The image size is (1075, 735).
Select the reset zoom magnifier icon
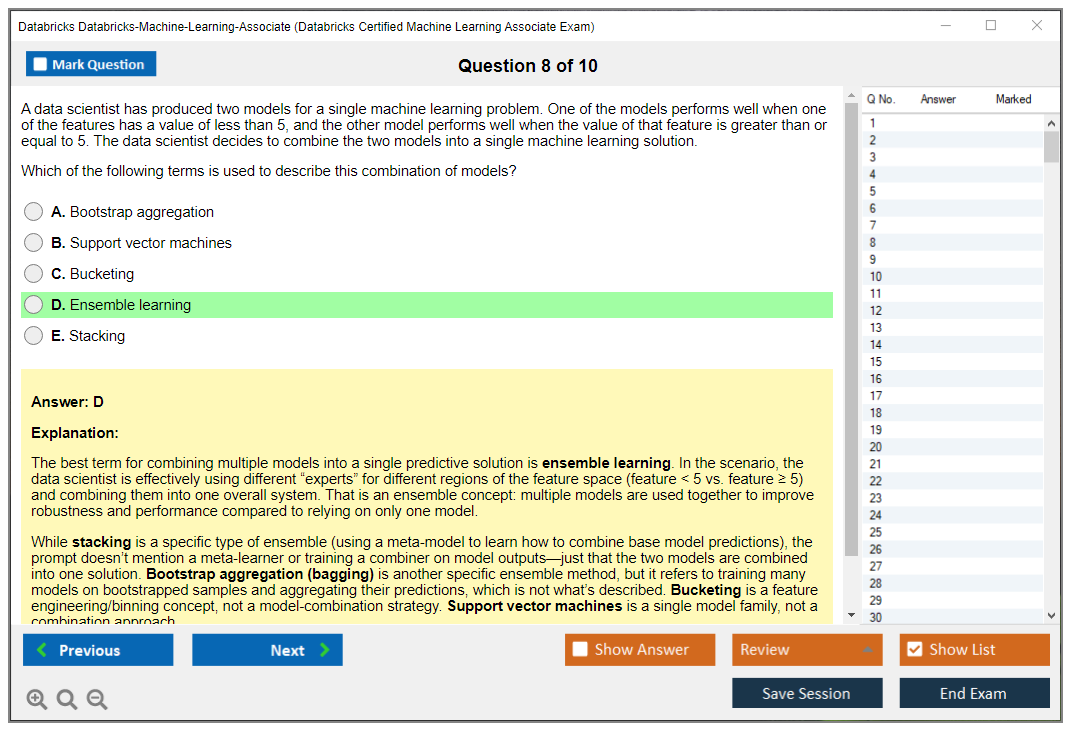click(x=66, y=699)
